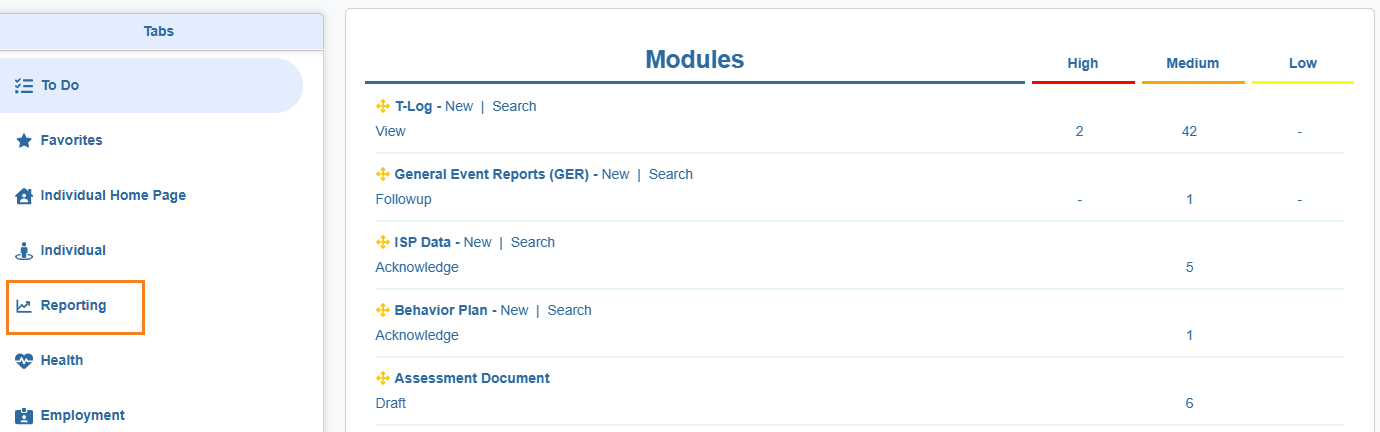Click the Individual Home Page house icon
1380x432 pixels.
(x=25, y=196)
